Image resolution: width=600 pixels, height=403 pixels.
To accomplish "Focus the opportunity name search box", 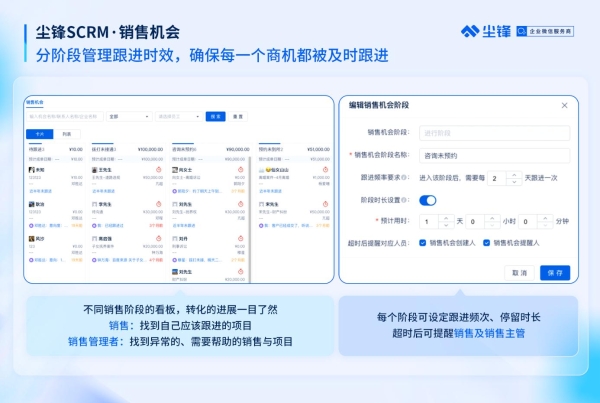I will pos(65,116).
